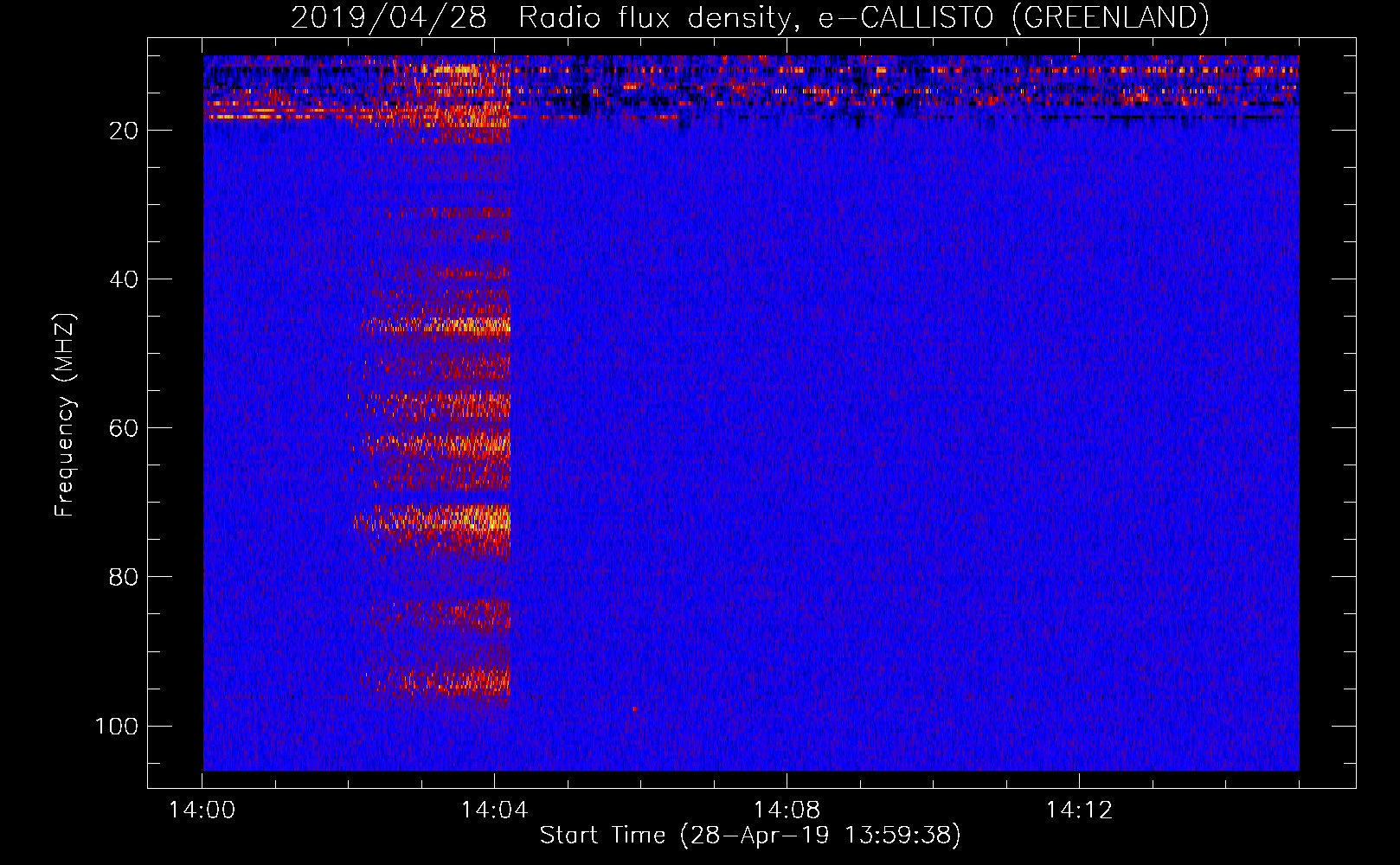Click the '14:12' time tick label
The height and width of the screenshot is (865, 1400).
[x=1079, y=811]
